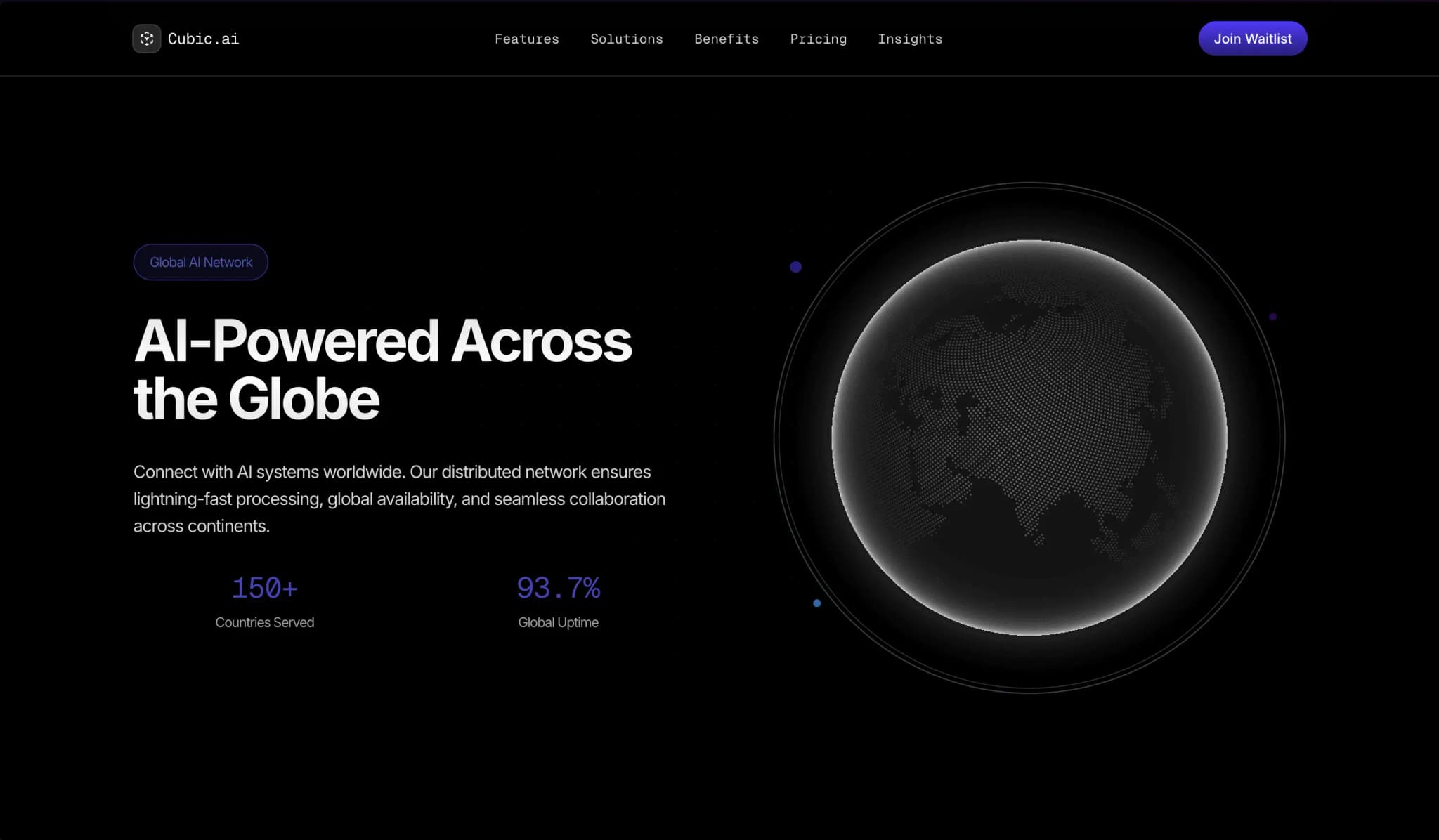Click the large purple dot near the globe's upper left
Image resolution: width=1439 pixels, height=840 pixels.
click(795, 267)
